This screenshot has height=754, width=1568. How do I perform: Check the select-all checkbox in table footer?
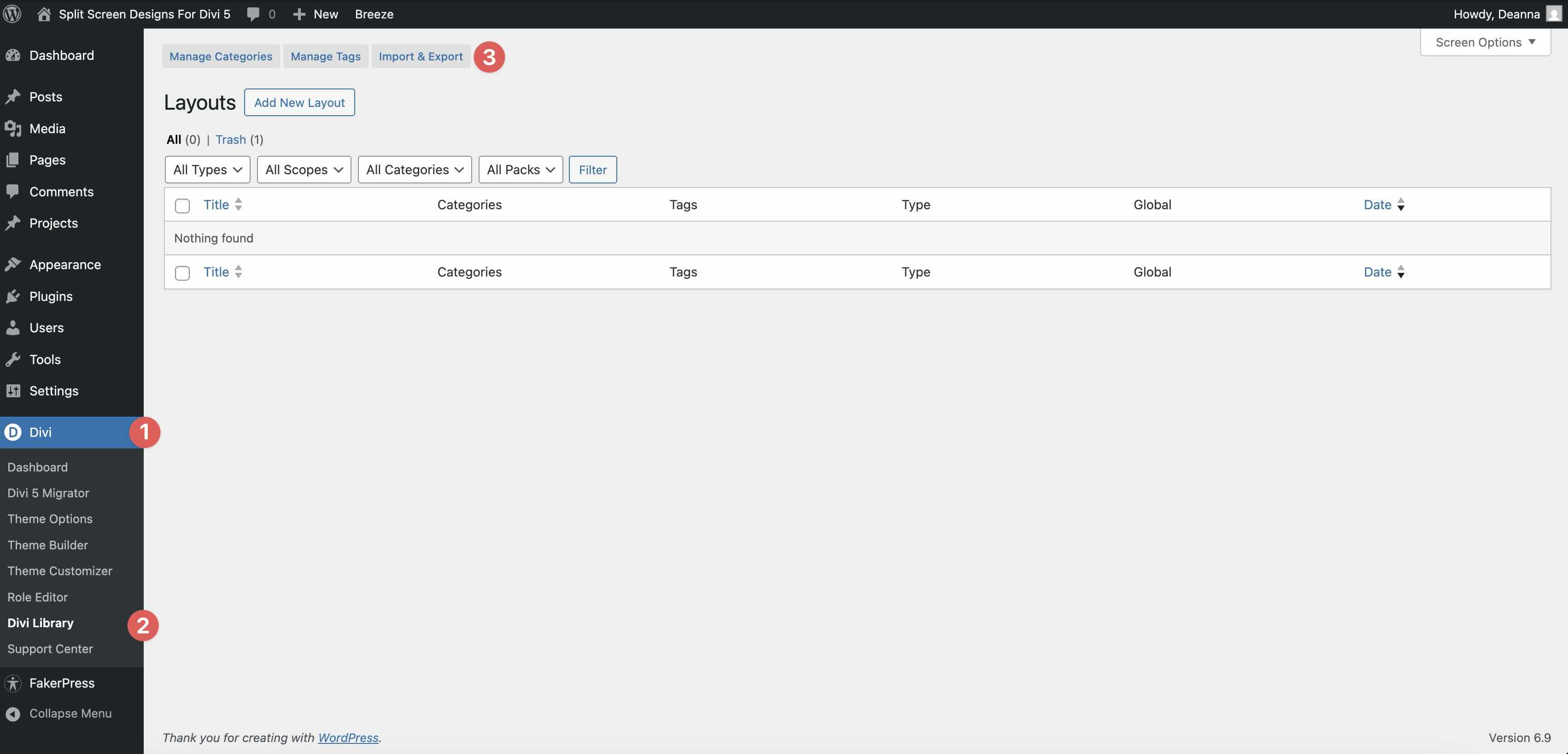[x=182, y=273]
